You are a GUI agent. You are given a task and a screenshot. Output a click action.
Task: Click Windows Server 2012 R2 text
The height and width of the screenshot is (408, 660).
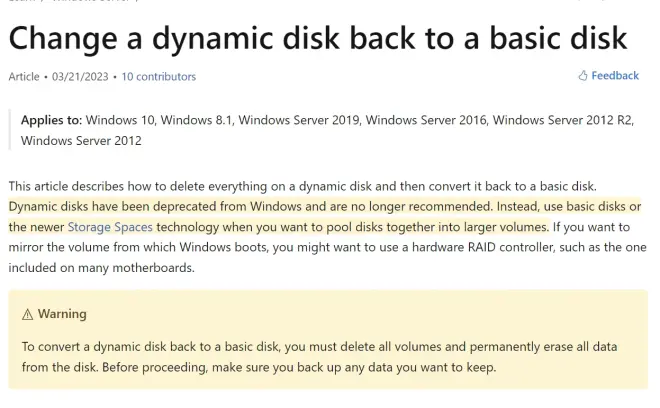pyautogui.click(x=562, y=120)
